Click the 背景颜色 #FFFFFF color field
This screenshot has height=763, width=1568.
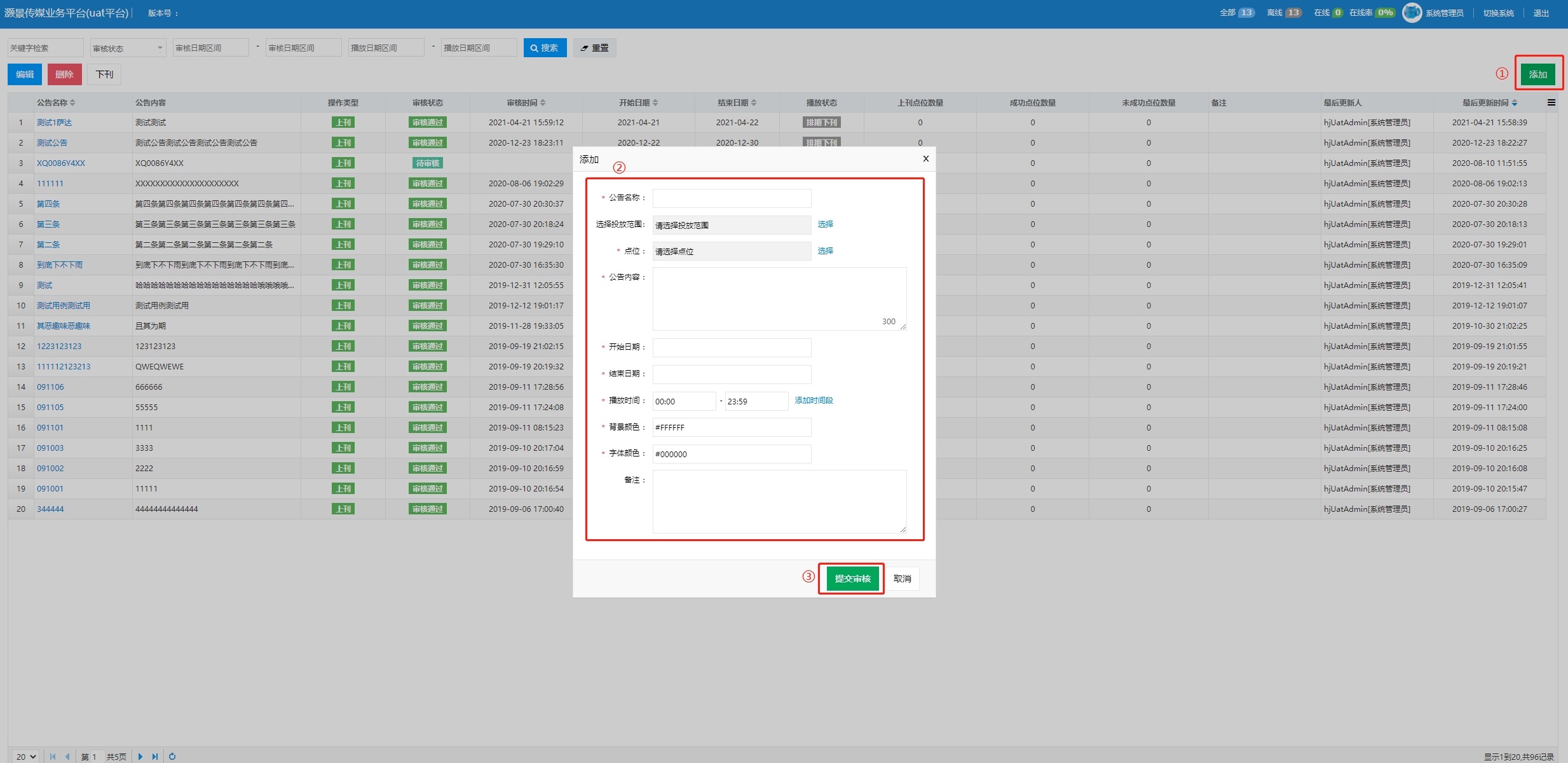click(x=732, y=427)
